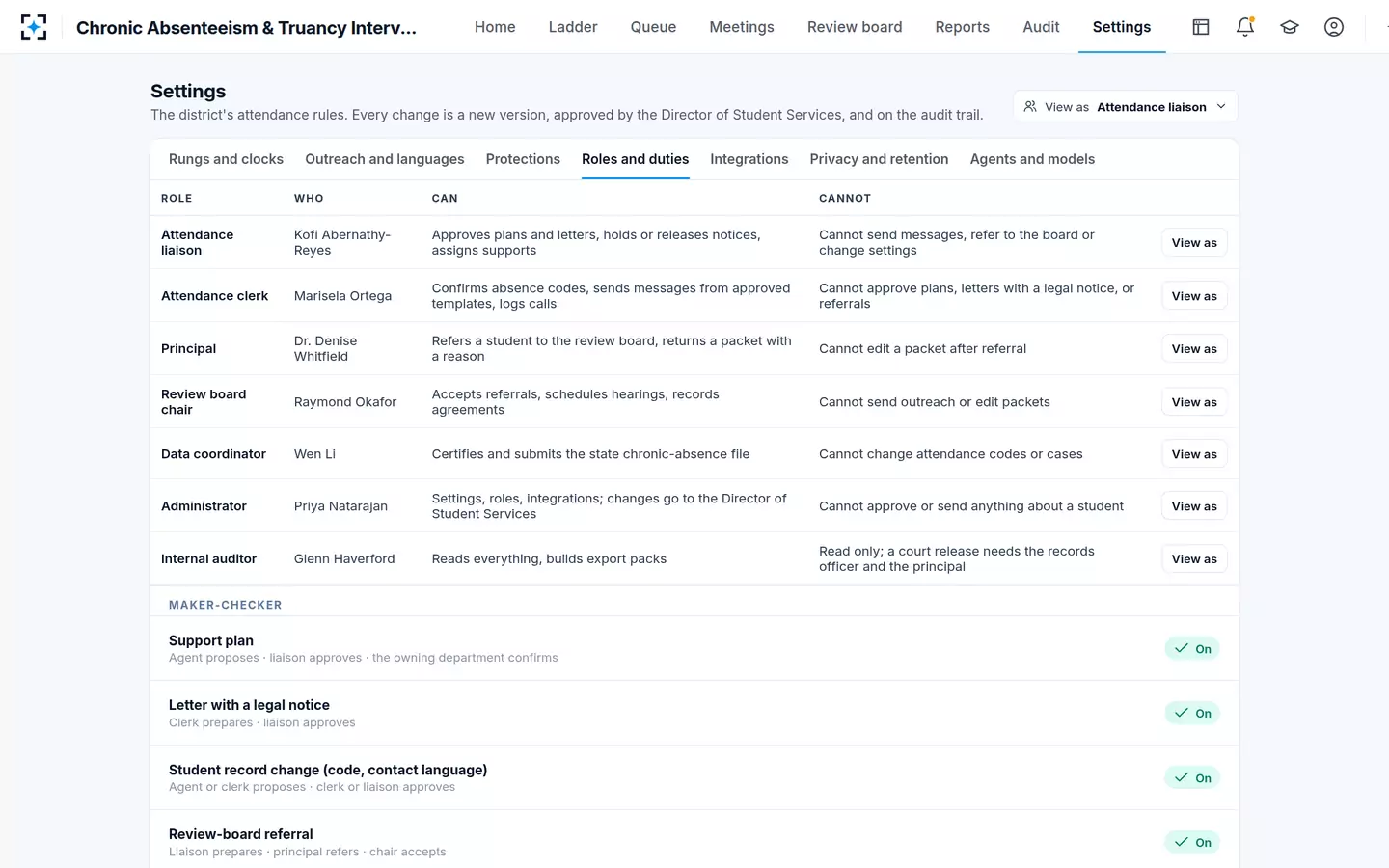Toggle Letter with a legal notice On
This screenshot has height=868, width=1389.
pyautogui.click(x=1192, y=714)
